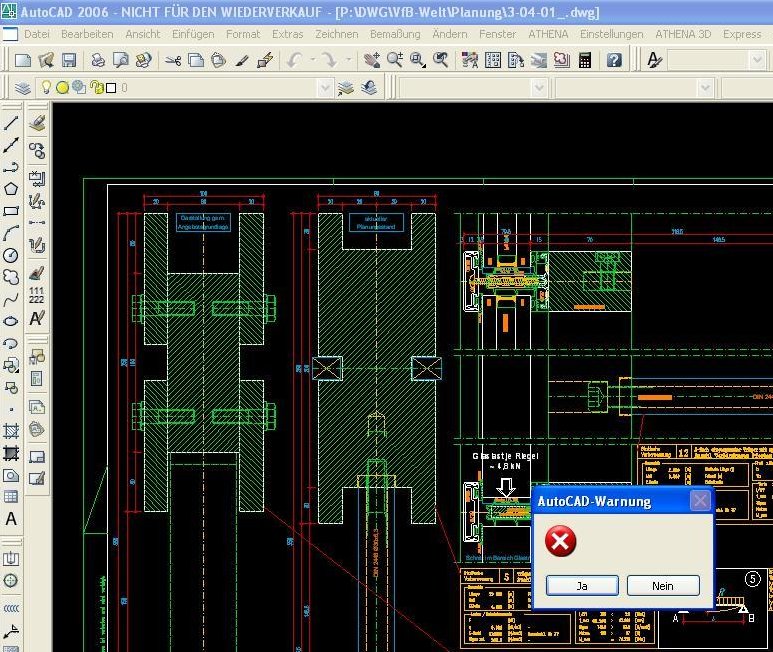Open the Layer Properties Manager

pyautogui.click(x=23, y=88)
